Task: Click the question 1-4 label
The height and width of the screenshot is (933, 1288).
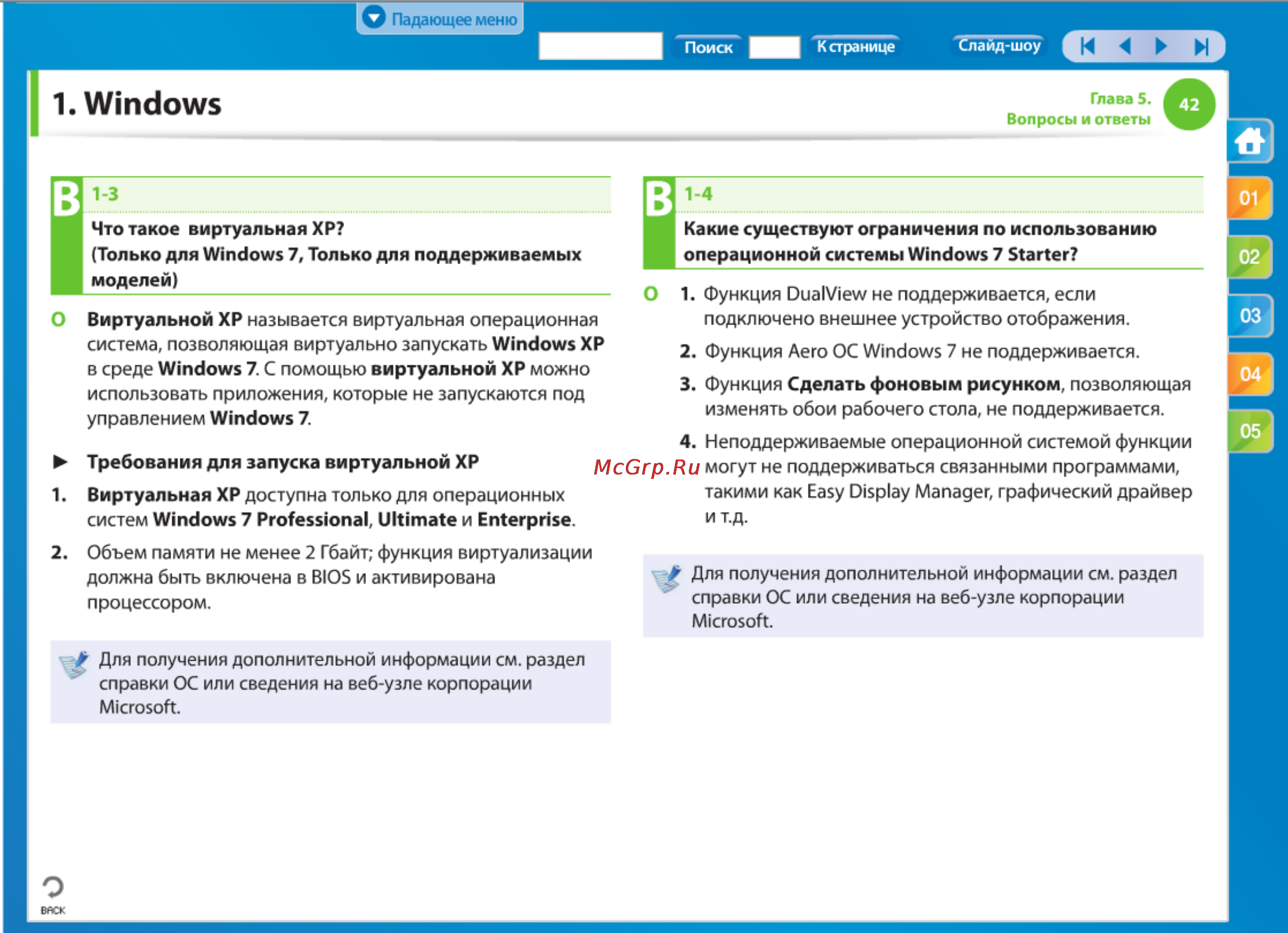Action: (698, 194)
